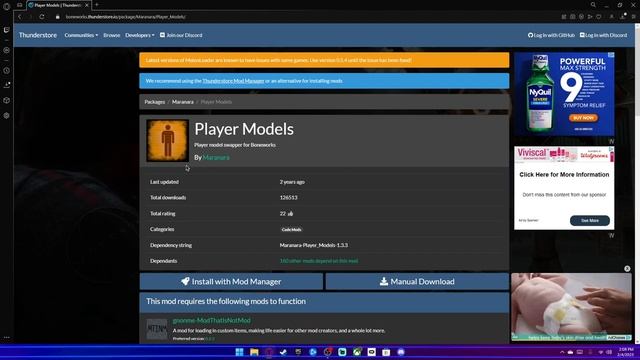640x360 pixels.
Task: Open Discord from the taskbar
Action: 401,352
